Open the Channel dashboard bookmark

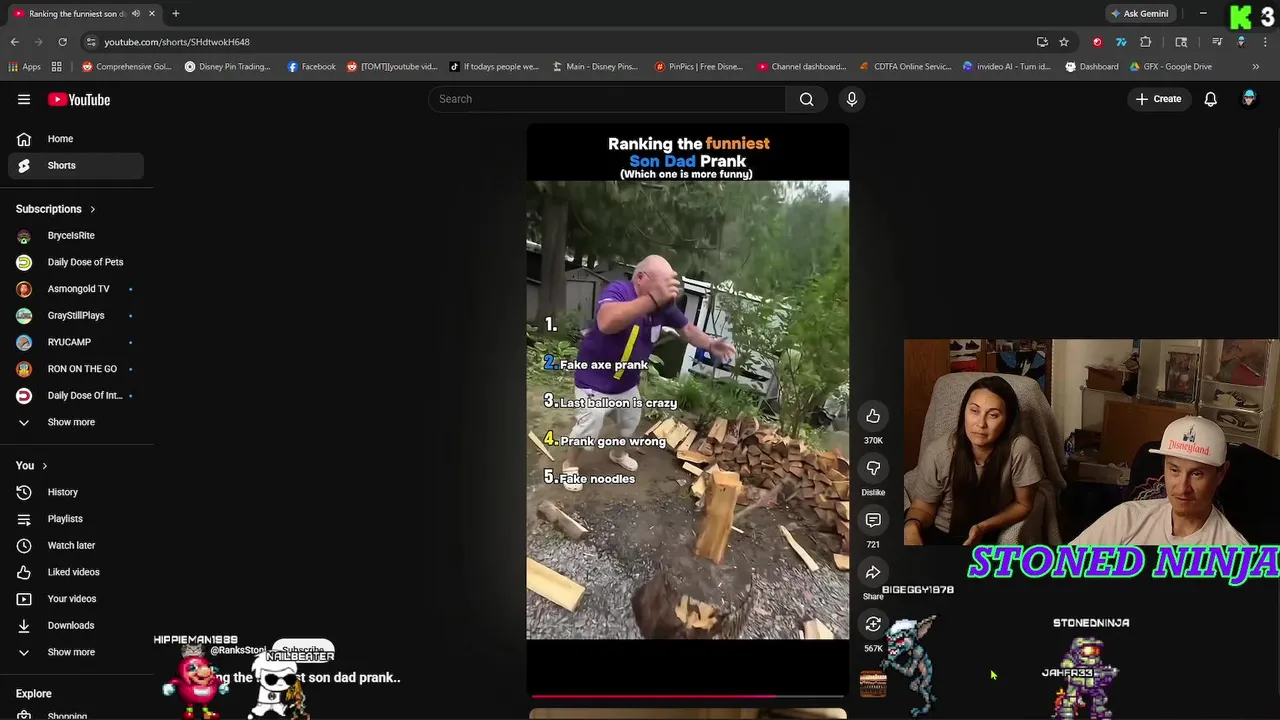point(802,67)
